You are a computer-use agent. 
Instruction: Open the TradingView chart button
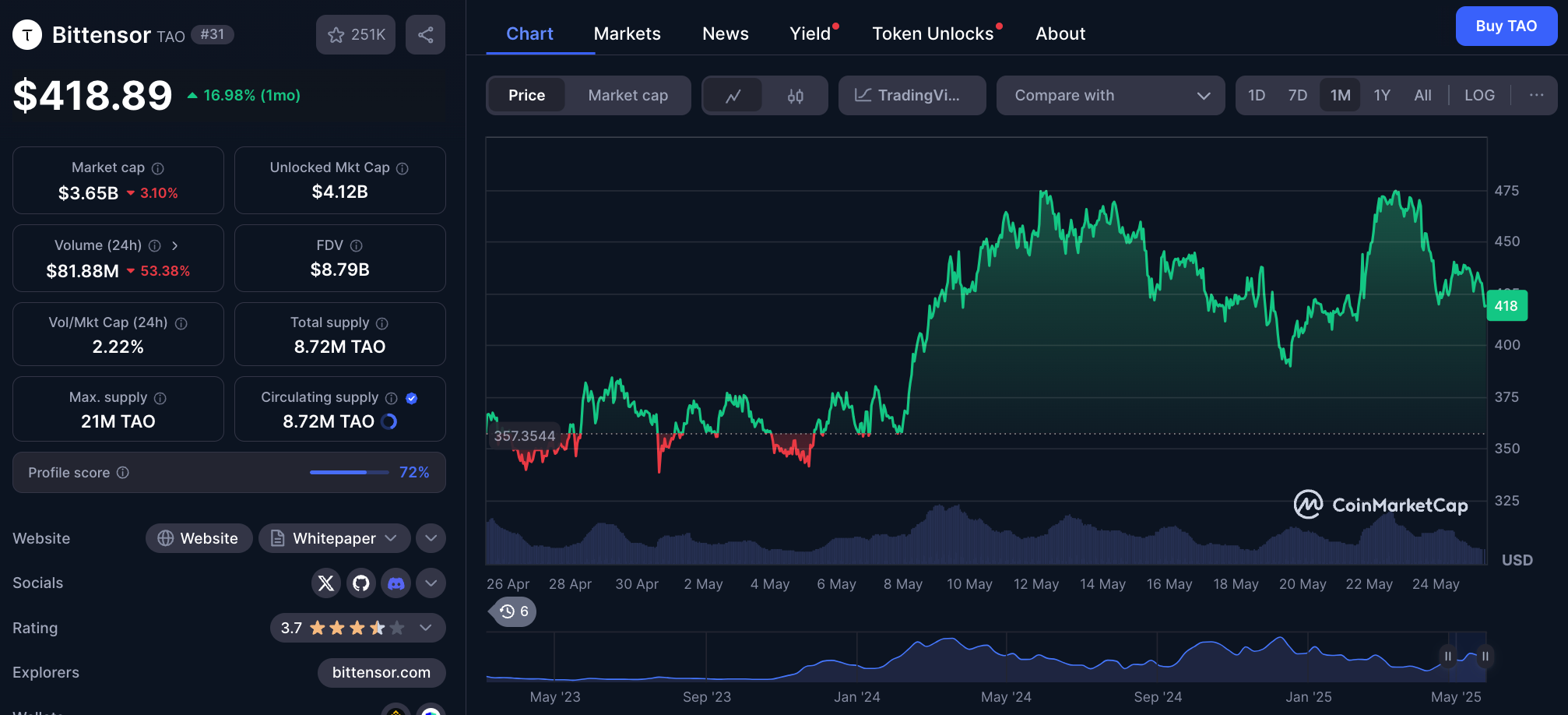click(x=912, y=95)
